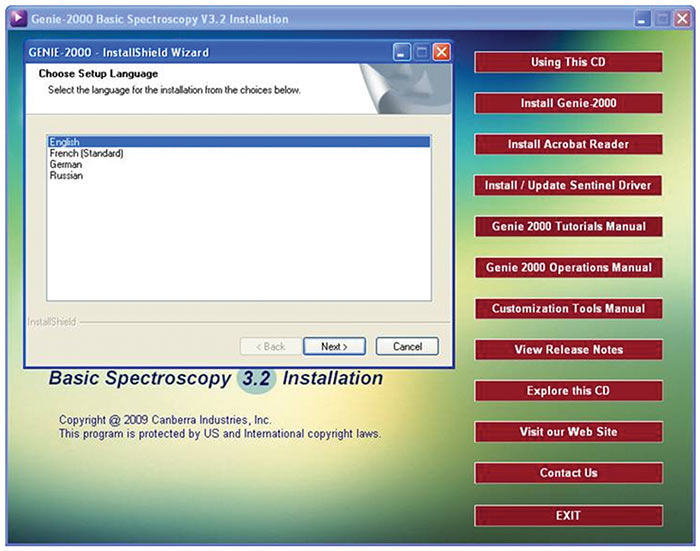Viewport: 700px width, 551px height.
Task: Choose Russian from the language list
Action: (239, 175)
